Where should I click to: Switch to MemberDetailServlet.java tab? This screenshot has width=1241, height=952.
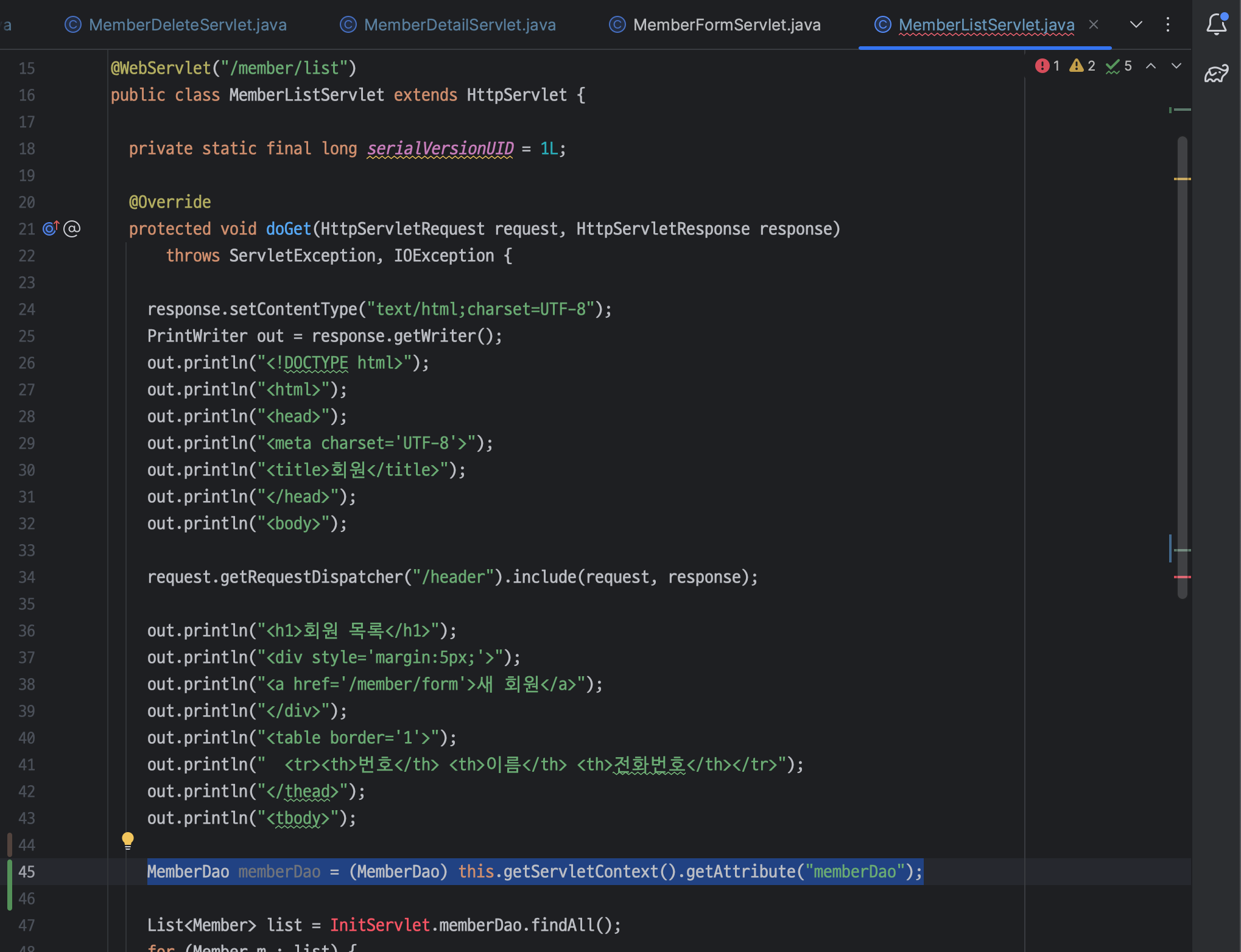460,24
